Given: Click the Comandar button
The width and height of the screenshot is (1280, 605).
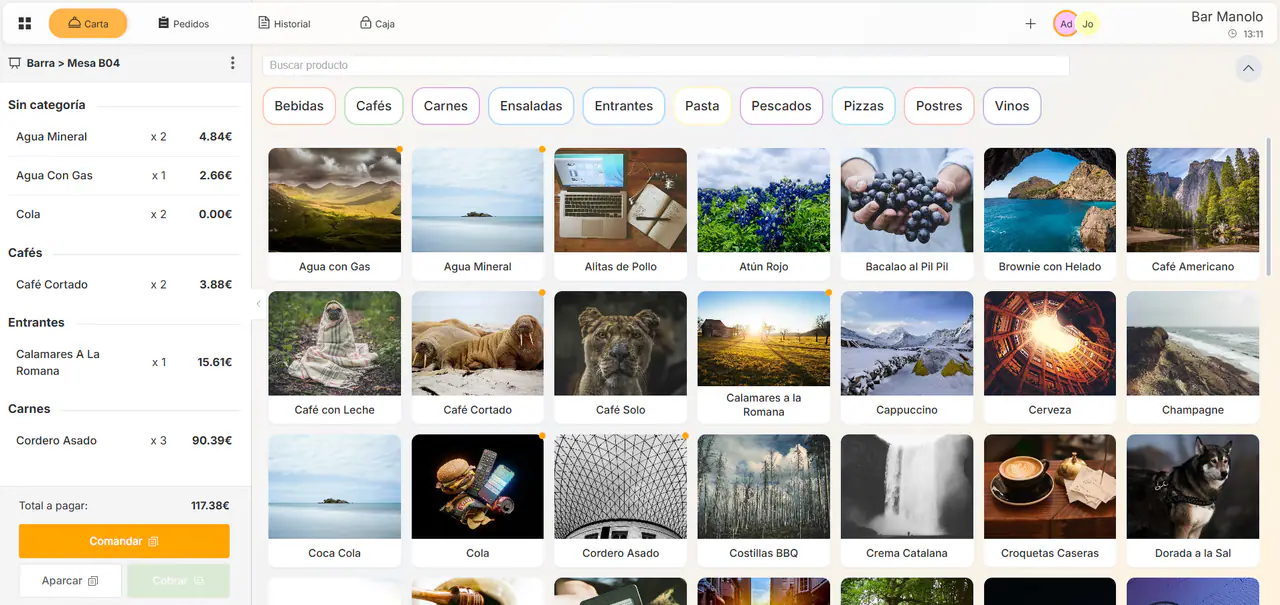Looking at the screenshot, I should pyautogui.click(x=124, y=541).
